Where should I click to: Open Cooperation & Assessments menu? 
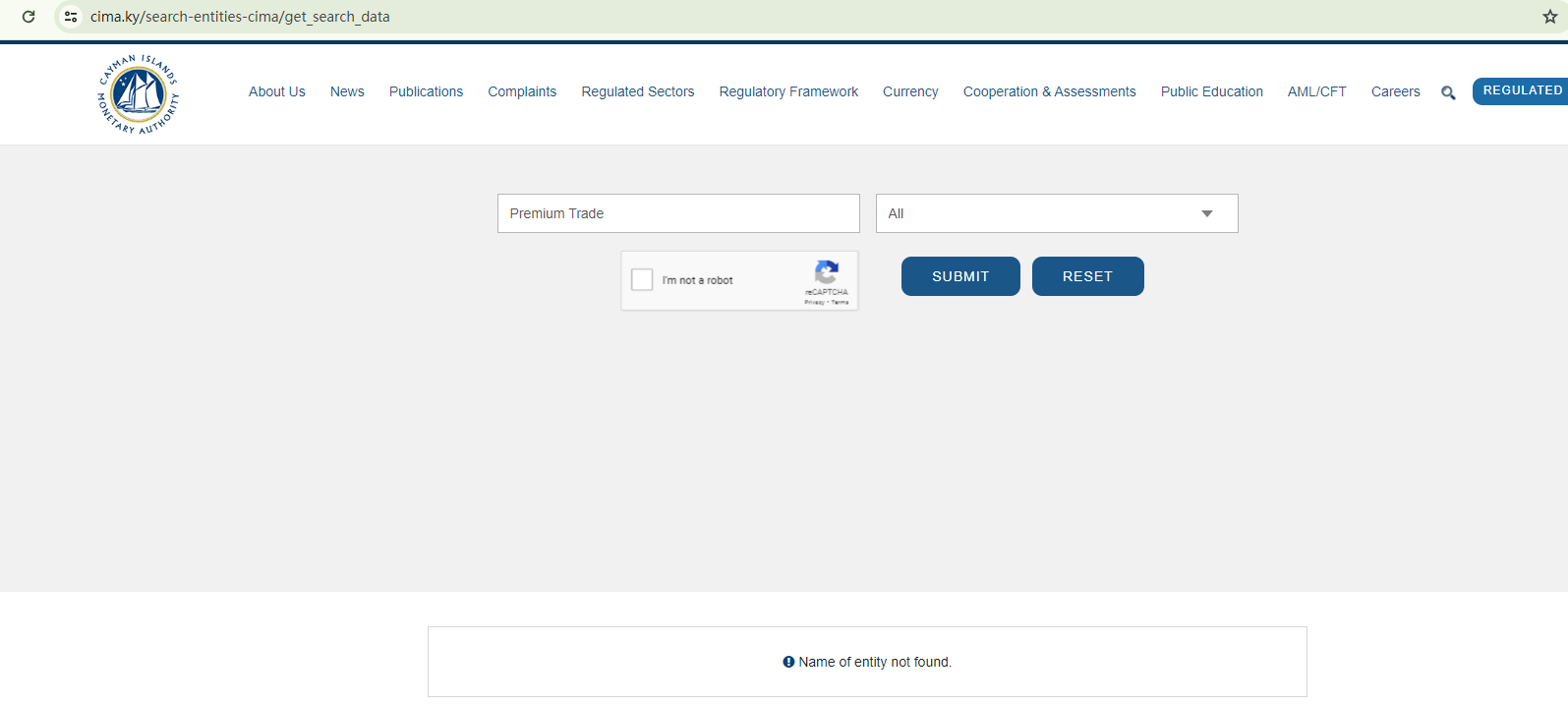(1049, 91)
